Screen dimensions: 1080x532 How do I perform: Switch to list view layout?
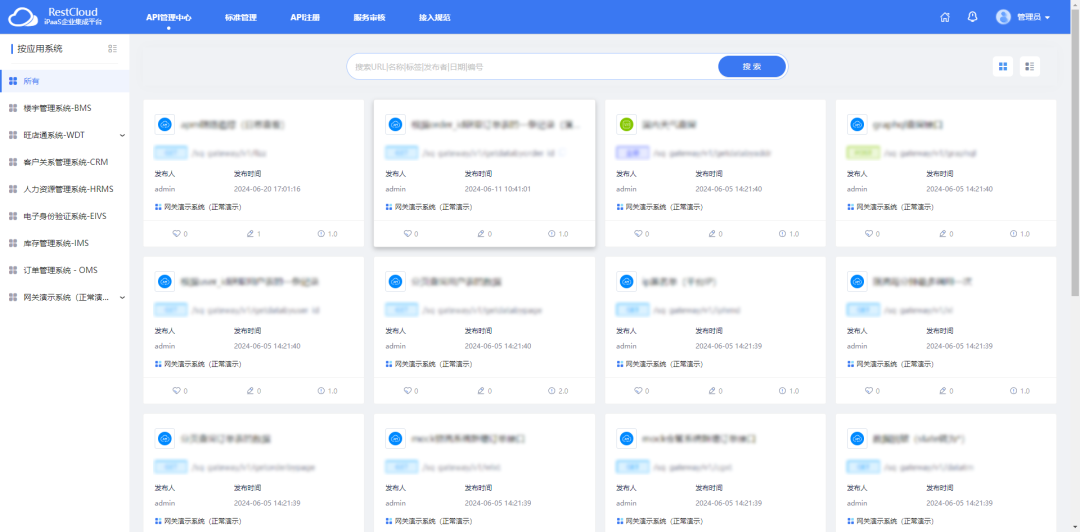click(1030, 67)
